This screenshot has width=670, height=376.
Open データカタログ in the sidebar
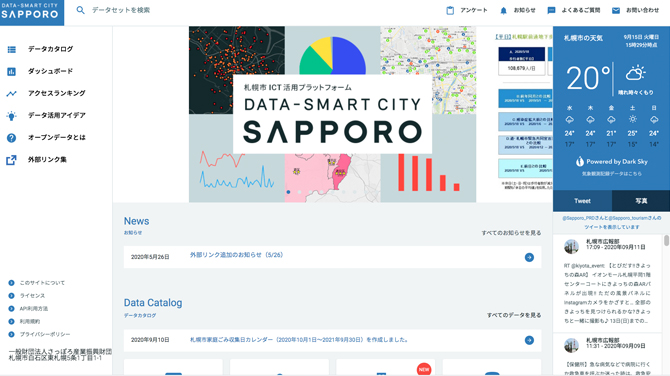click(50, 49)
